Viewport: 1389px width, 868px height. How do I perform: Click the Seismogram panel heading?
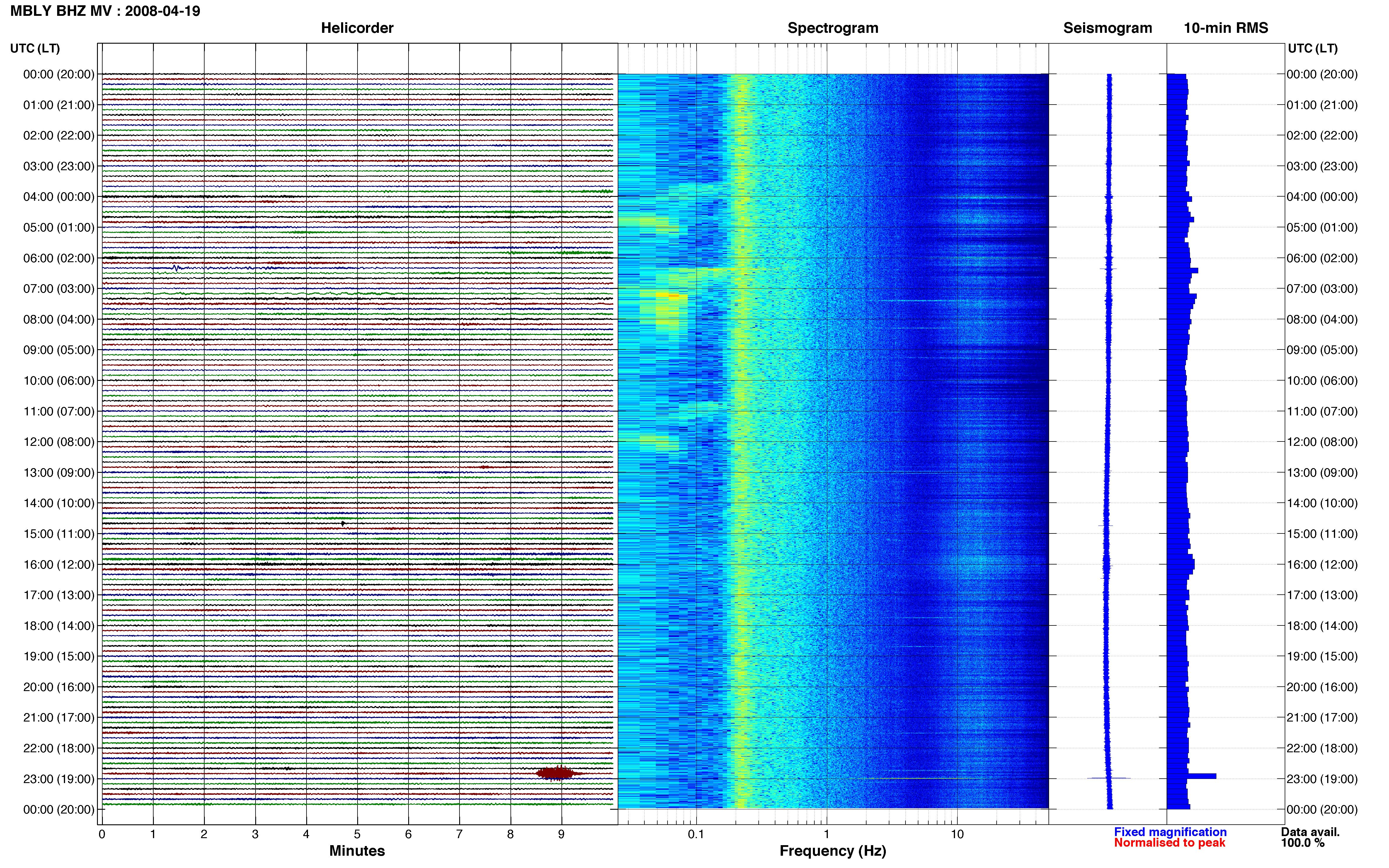tap(1107, 28)
